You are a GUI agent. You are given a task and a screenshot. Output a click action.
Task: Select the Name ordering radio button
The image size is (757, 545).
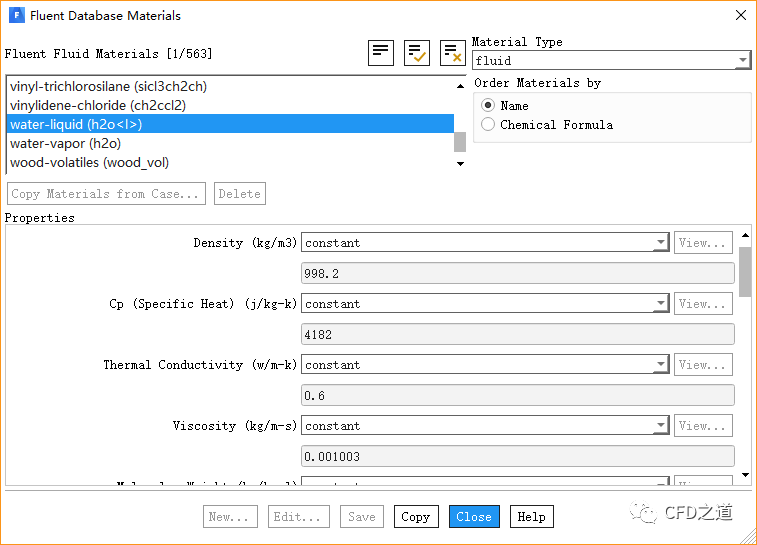pos(488,105)
